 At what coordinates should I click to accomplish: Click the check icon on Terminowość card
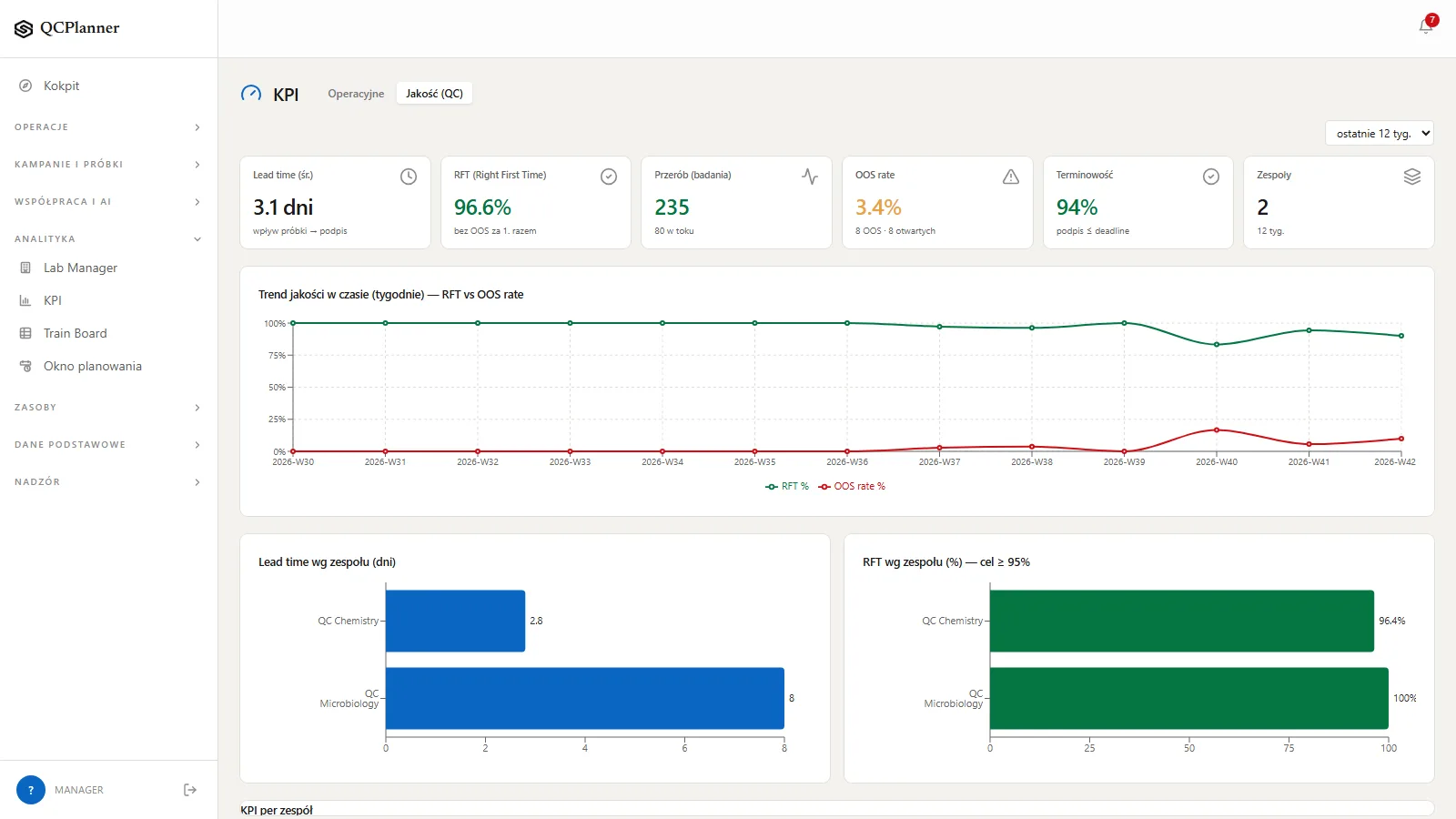pos(1211,177)
